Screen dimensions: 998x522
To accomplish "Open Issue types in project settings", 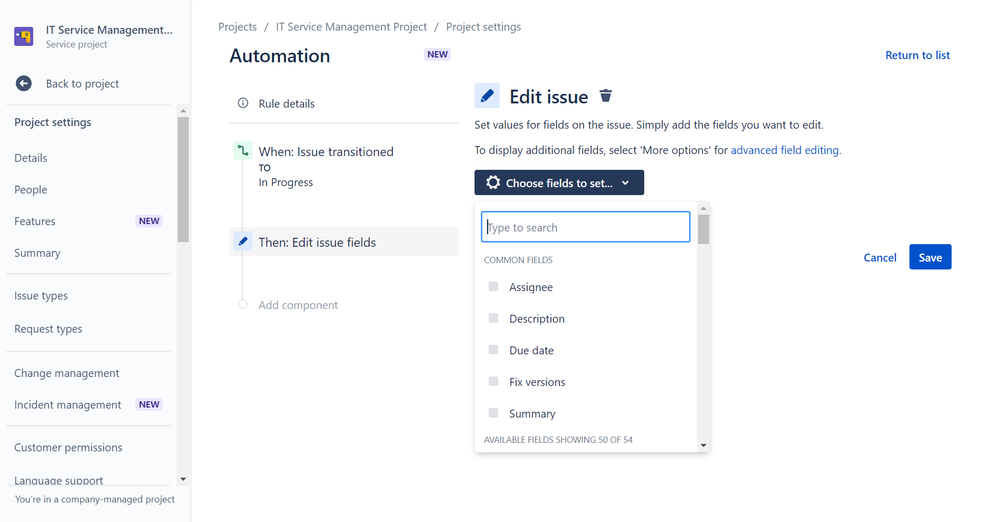I will (x=41, y=296).
